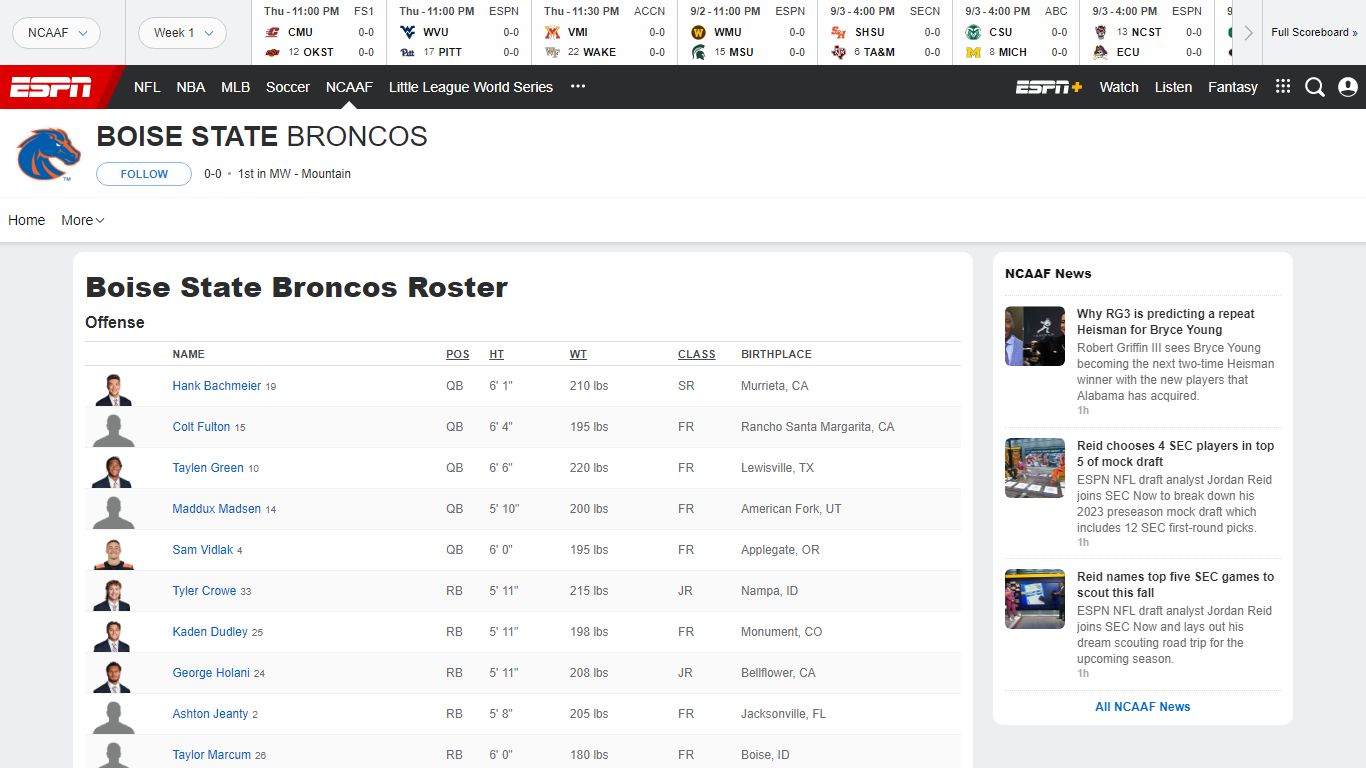Open the Fantasy link

[x=1233, y=87]
